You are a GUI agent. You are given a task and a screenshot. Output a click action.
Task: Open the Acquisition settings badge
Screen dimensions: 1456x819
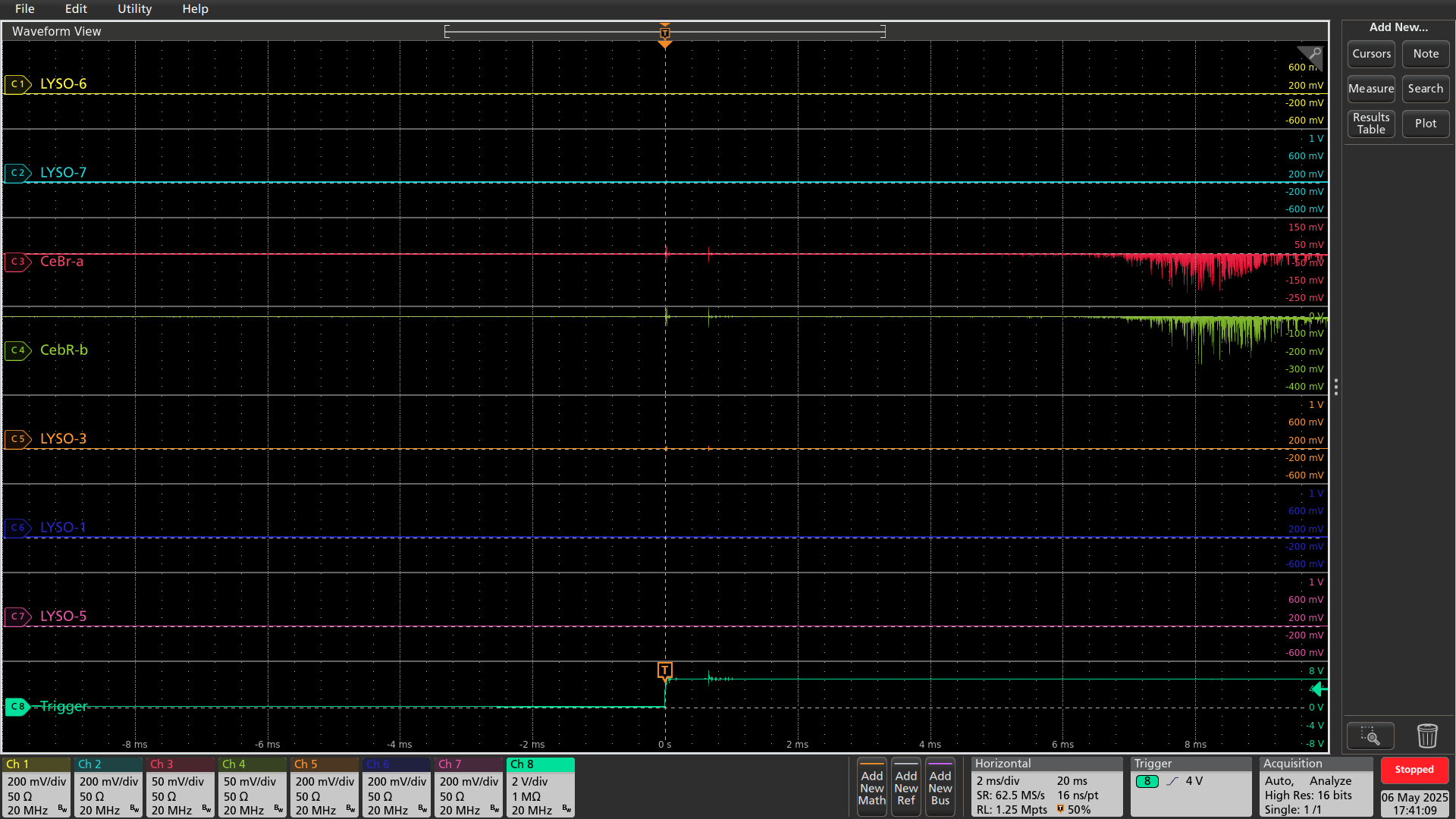tap(1316, 787)
